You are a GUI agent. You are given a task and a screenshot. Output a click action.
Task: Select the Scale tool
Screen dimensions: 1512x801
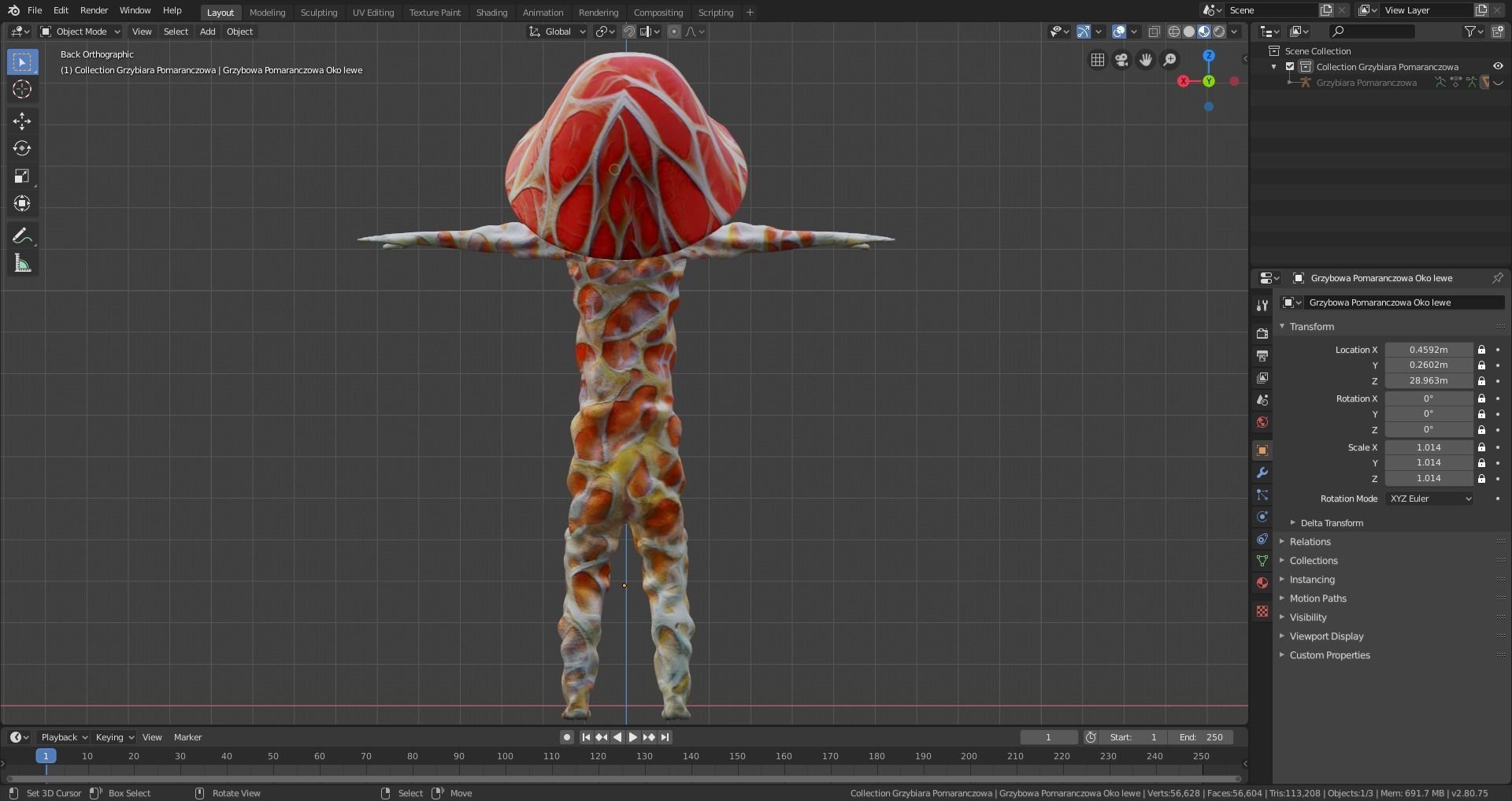click(x=22, y=176)
